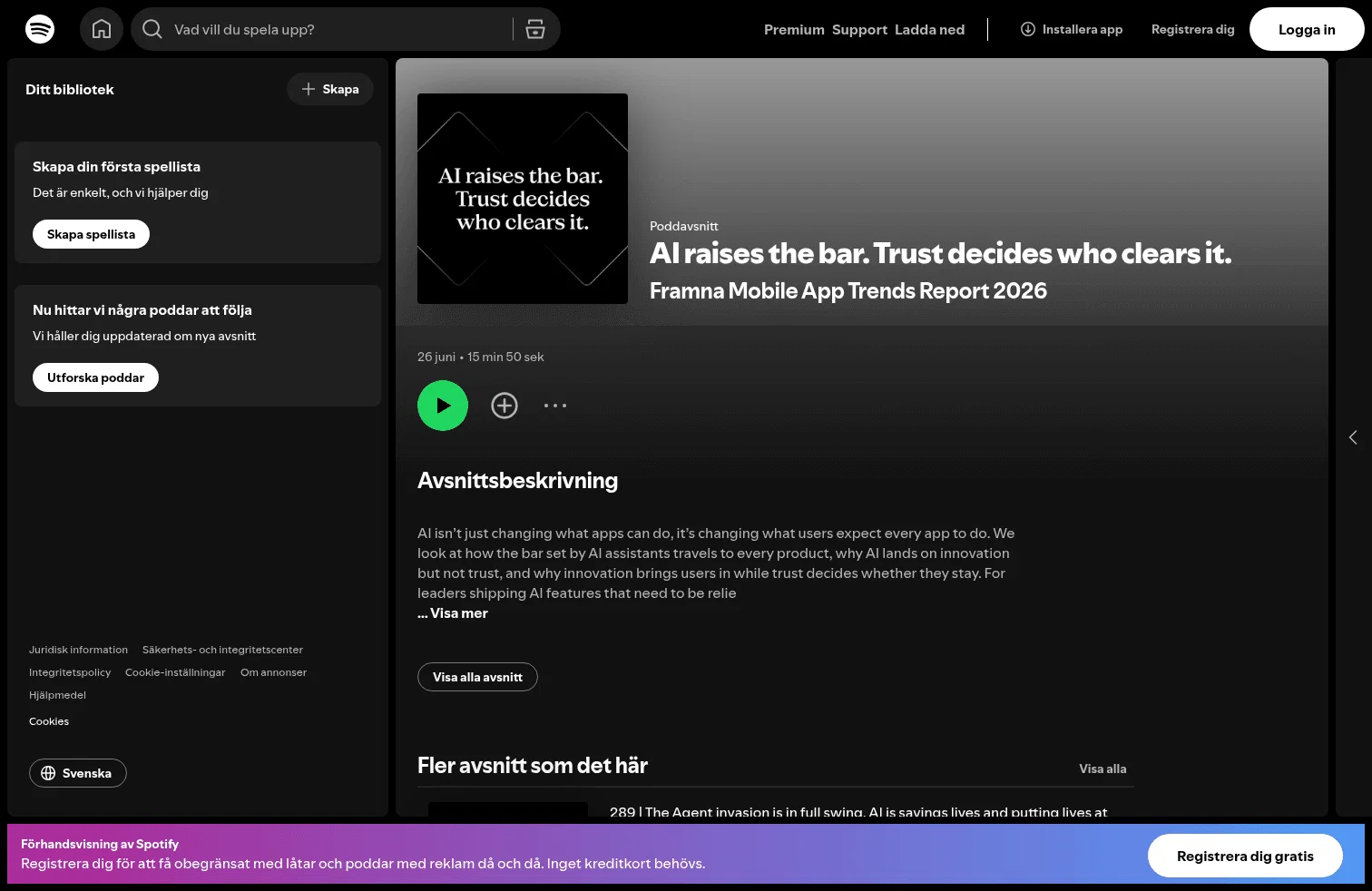Click the episode title 'AI raises the bar'
The image size is (1372, 891).
(x=941, y=253)
